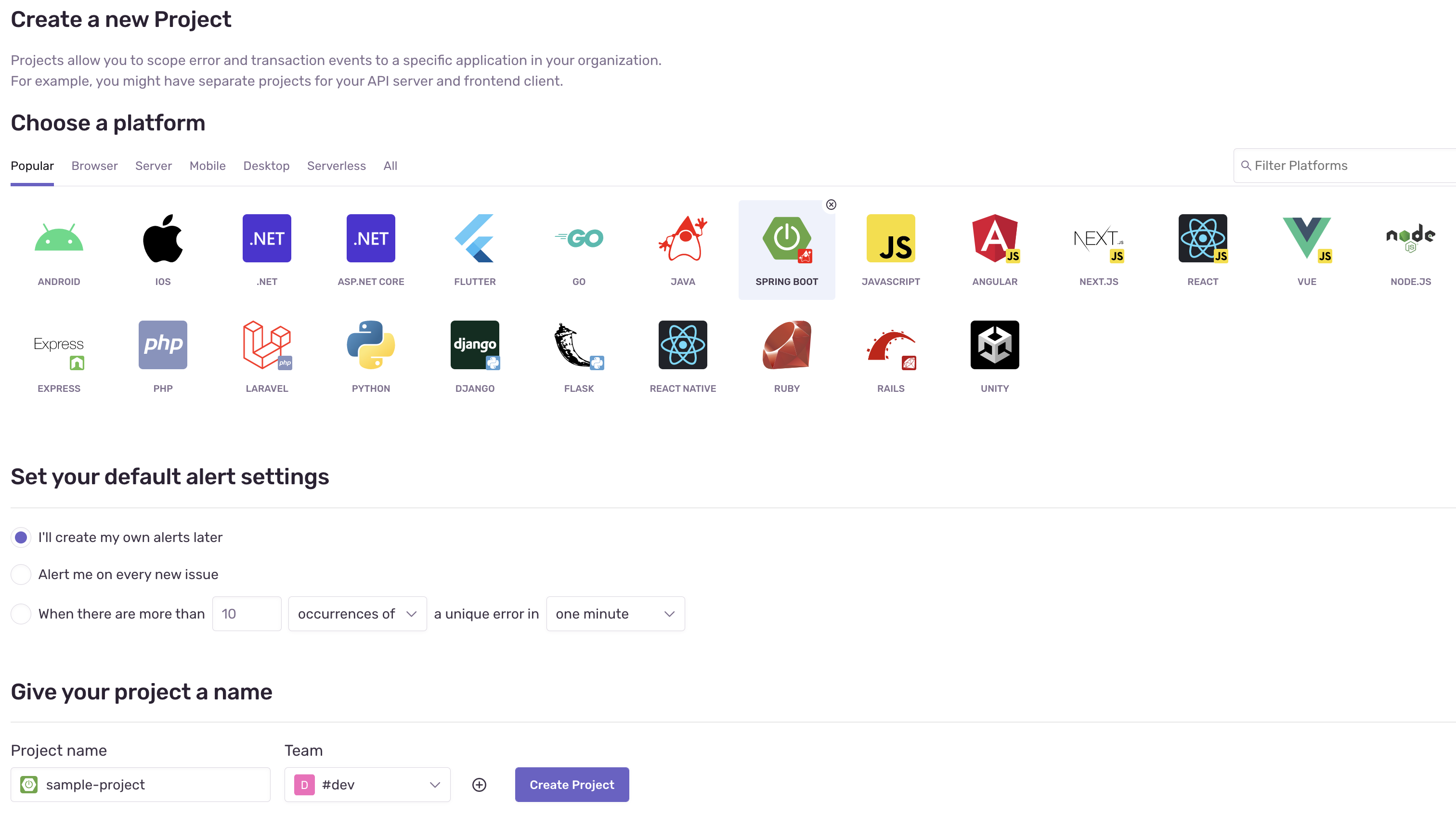Open the "occurrences of" dropdown

(x=357, y=613)
